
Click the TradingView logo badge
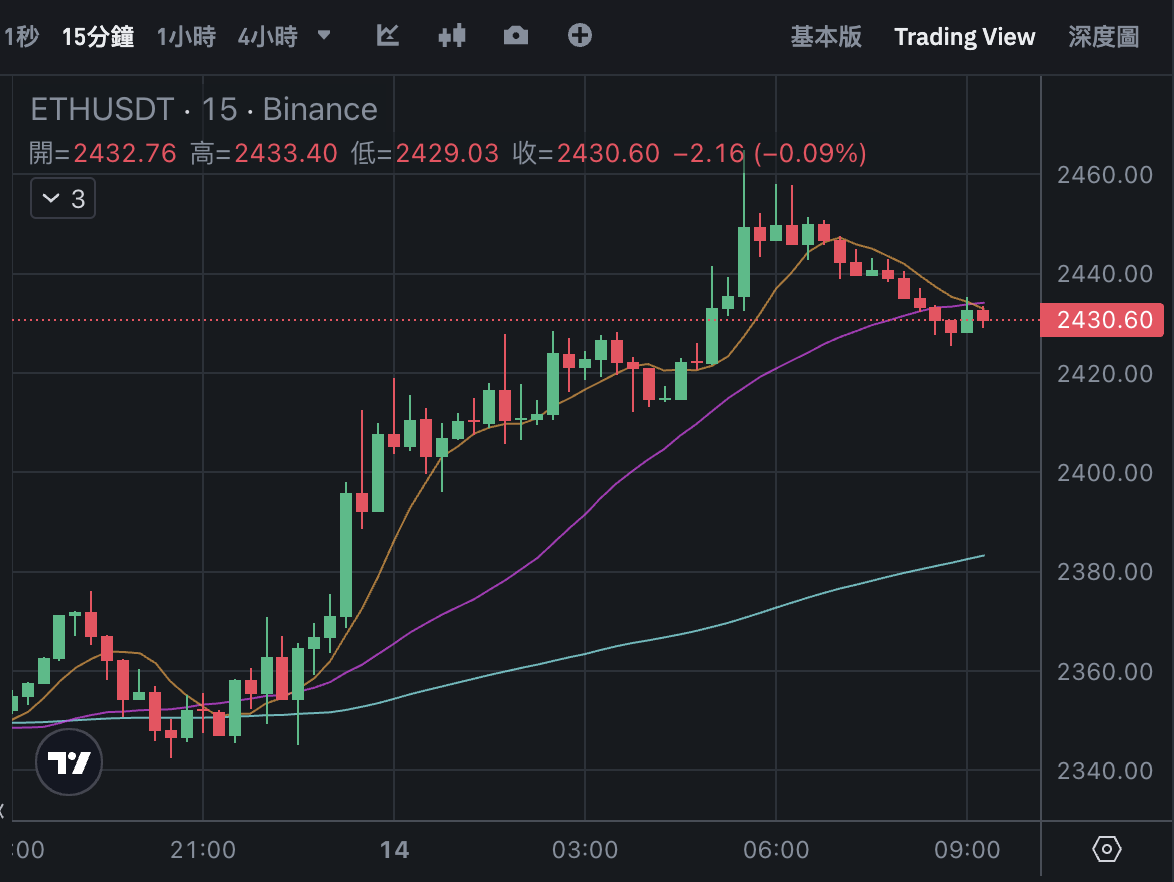coord(70,764)
